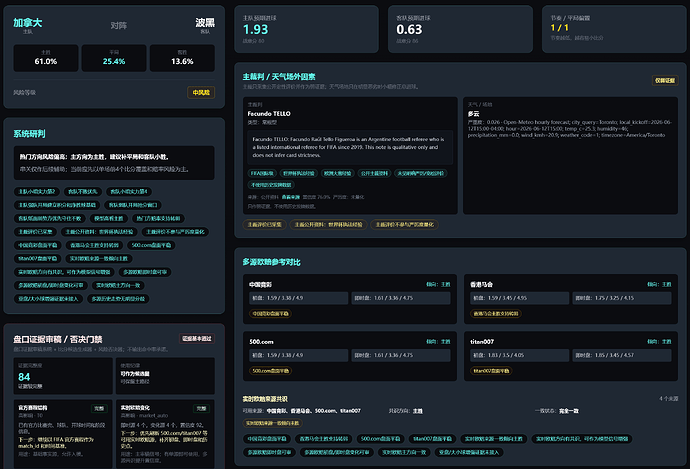This screenshot has width=690, height=469.
Task: Click 香港马会 live odds 1.75 / 3.25 / 4.15
Action: [x=622, y=298]
